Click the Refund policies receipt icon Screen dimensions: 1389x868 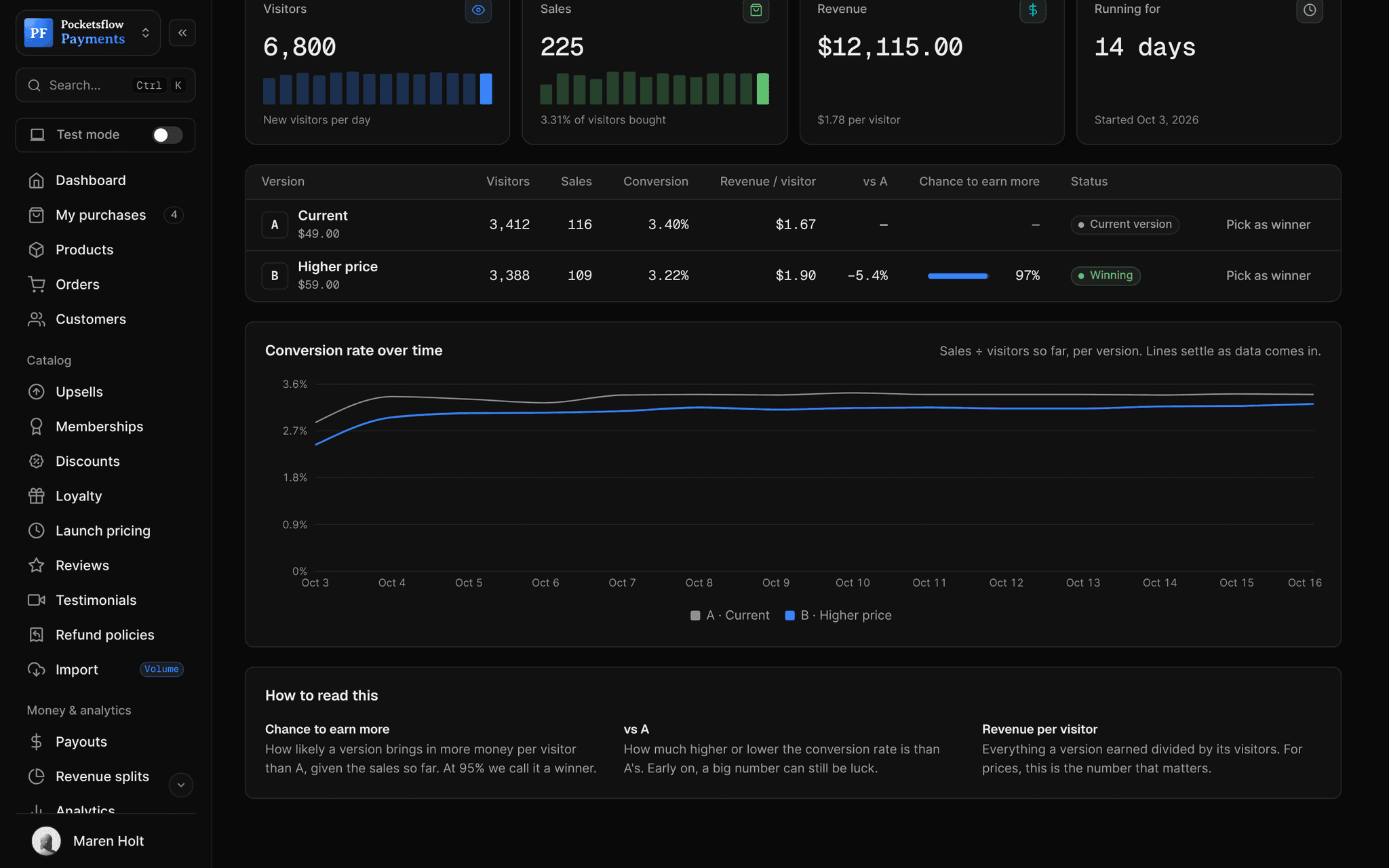(x=37, y=635)
